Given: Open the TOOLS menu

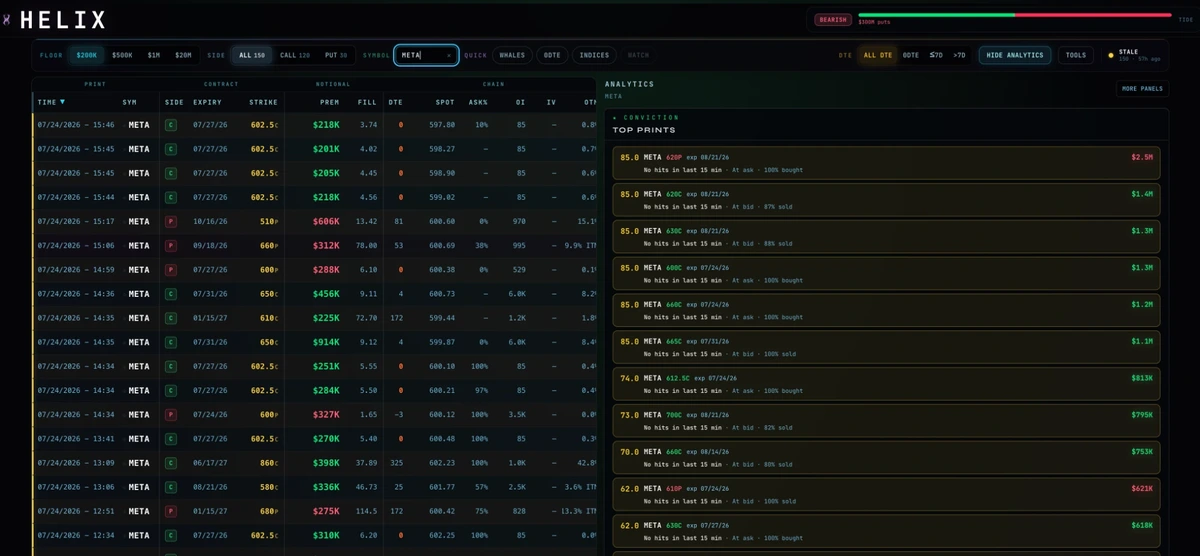Looking at the screenshot, I should pos(1076,55).
